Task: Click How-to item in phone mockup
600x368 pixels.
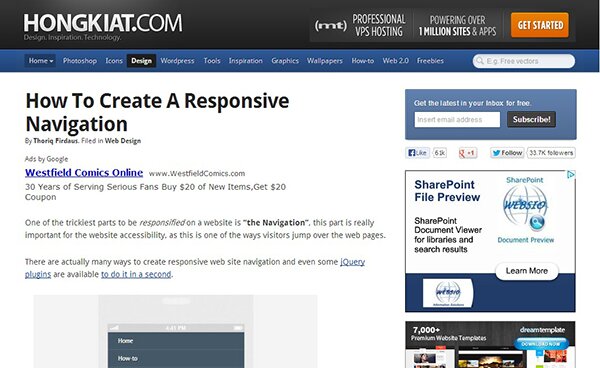Action: (x=128, y=358)
